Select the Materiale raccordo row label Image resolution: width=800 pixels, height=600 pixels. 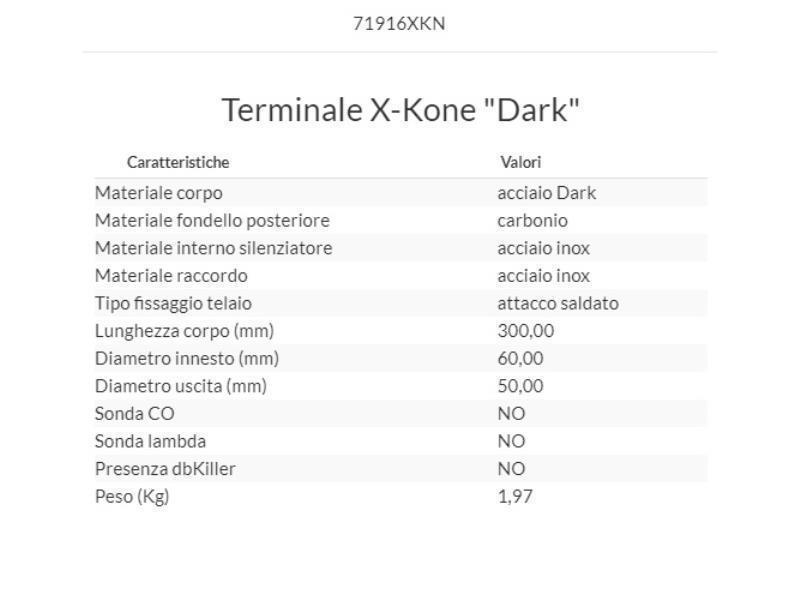pyautogui.click(x=171, y=276)
